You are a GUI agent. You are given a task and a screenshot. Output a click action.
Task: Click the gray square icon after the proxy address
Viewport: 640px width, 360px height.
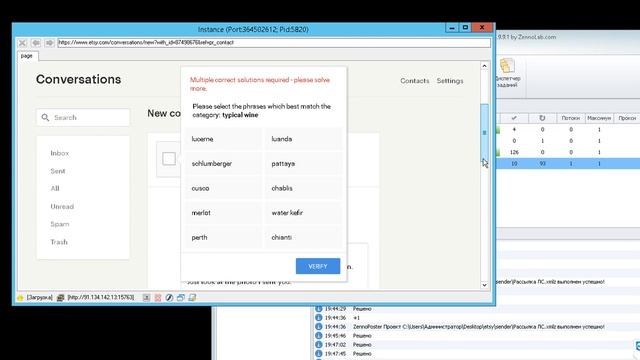click(146, 298)
